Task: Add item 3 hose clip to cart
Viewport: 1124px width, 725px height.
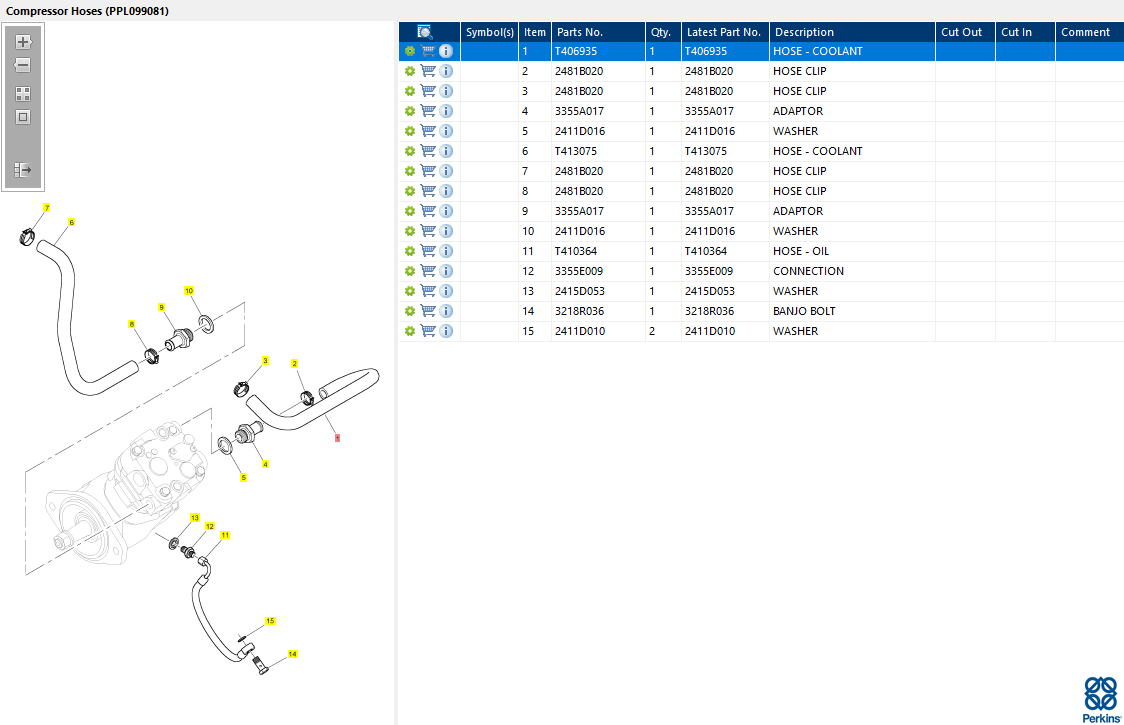Action: coord(428,91)
